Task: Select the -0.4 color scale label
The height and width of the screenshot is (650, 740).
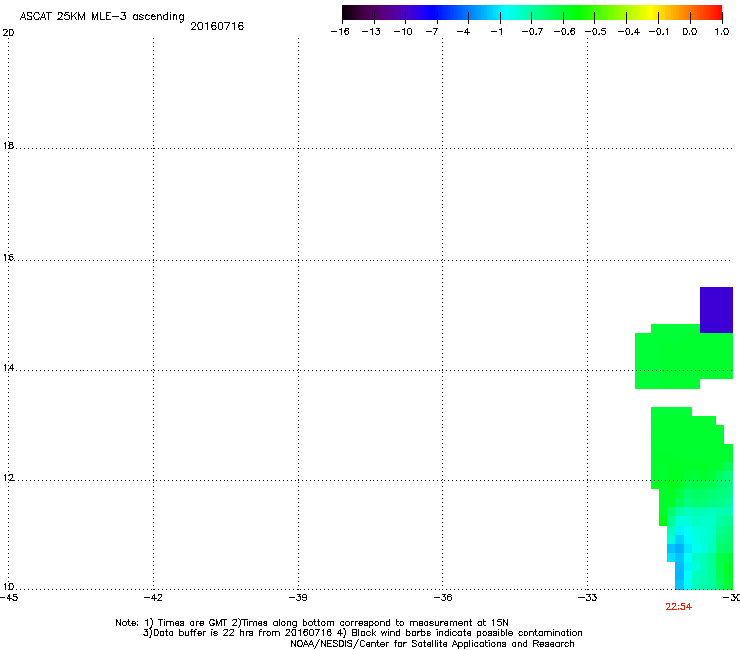Action: pyautogui.click(x=629, y=32)
